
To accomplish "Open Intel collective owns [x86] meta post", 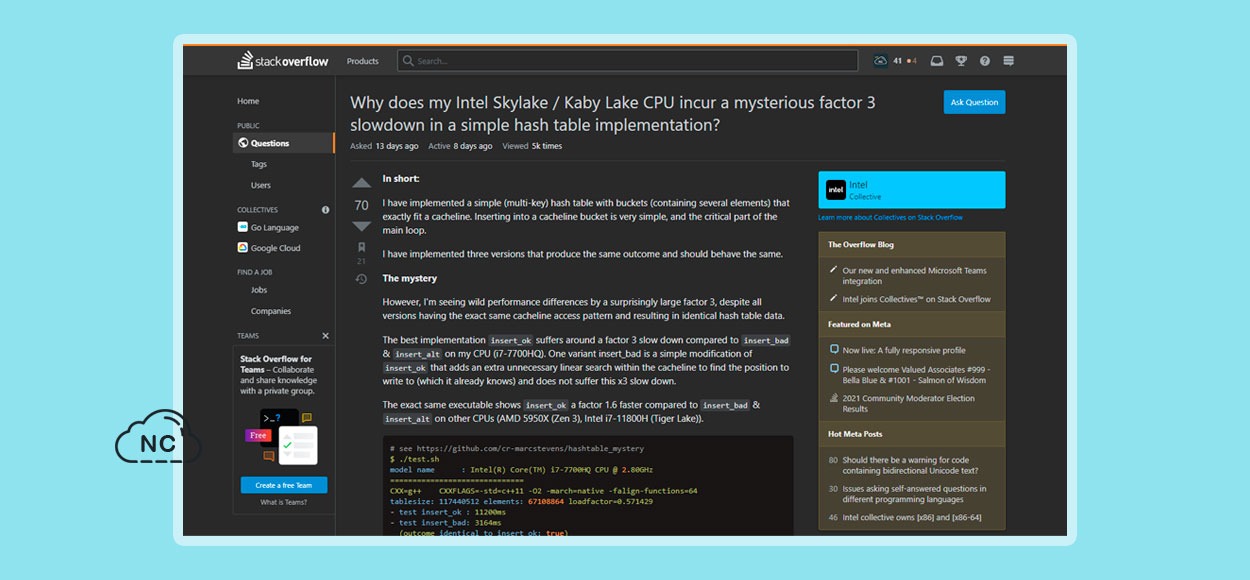I will click(x=910, y=518).
